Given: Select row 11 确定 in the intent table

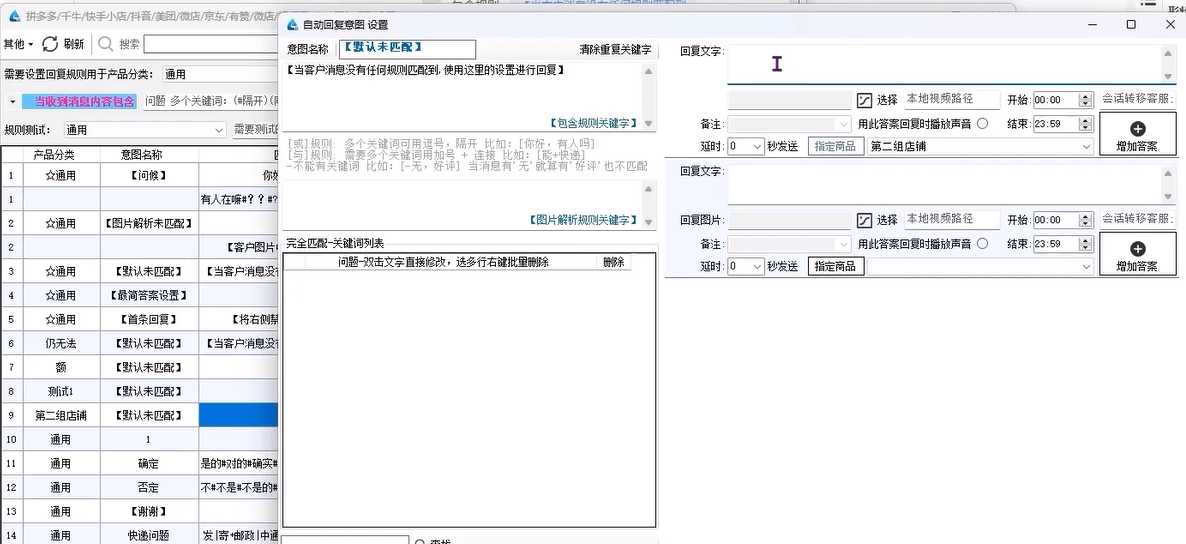Looking at the screenshot, I should tap(148, 463).
